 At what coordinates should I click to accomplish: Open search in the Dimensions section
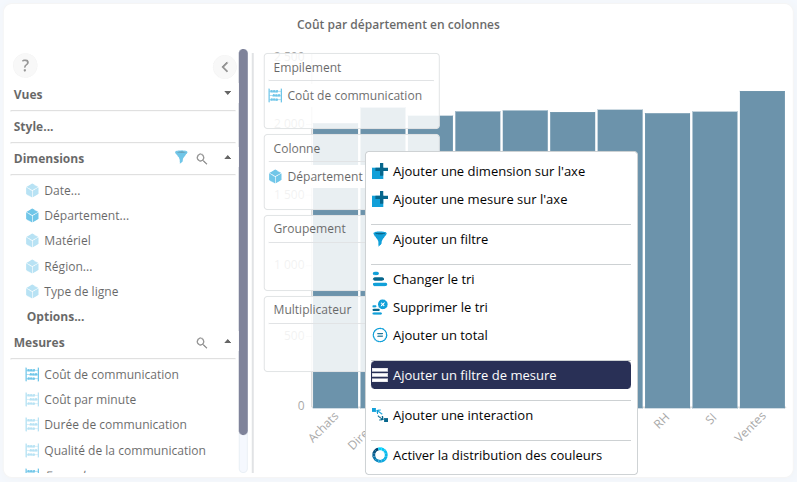click(x=202, y=158)
